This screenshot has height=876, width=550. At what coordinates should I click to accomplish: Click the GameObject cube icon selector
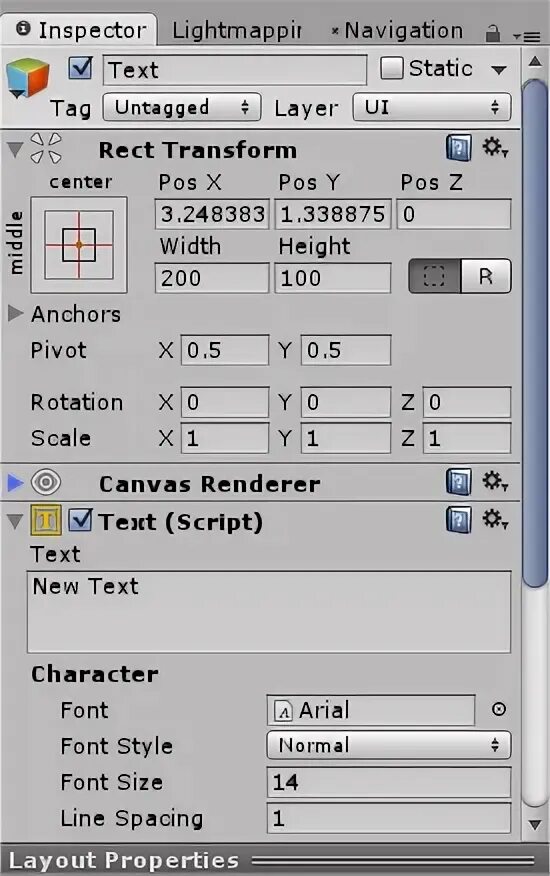pyautogui.click(x=27, y=79)
